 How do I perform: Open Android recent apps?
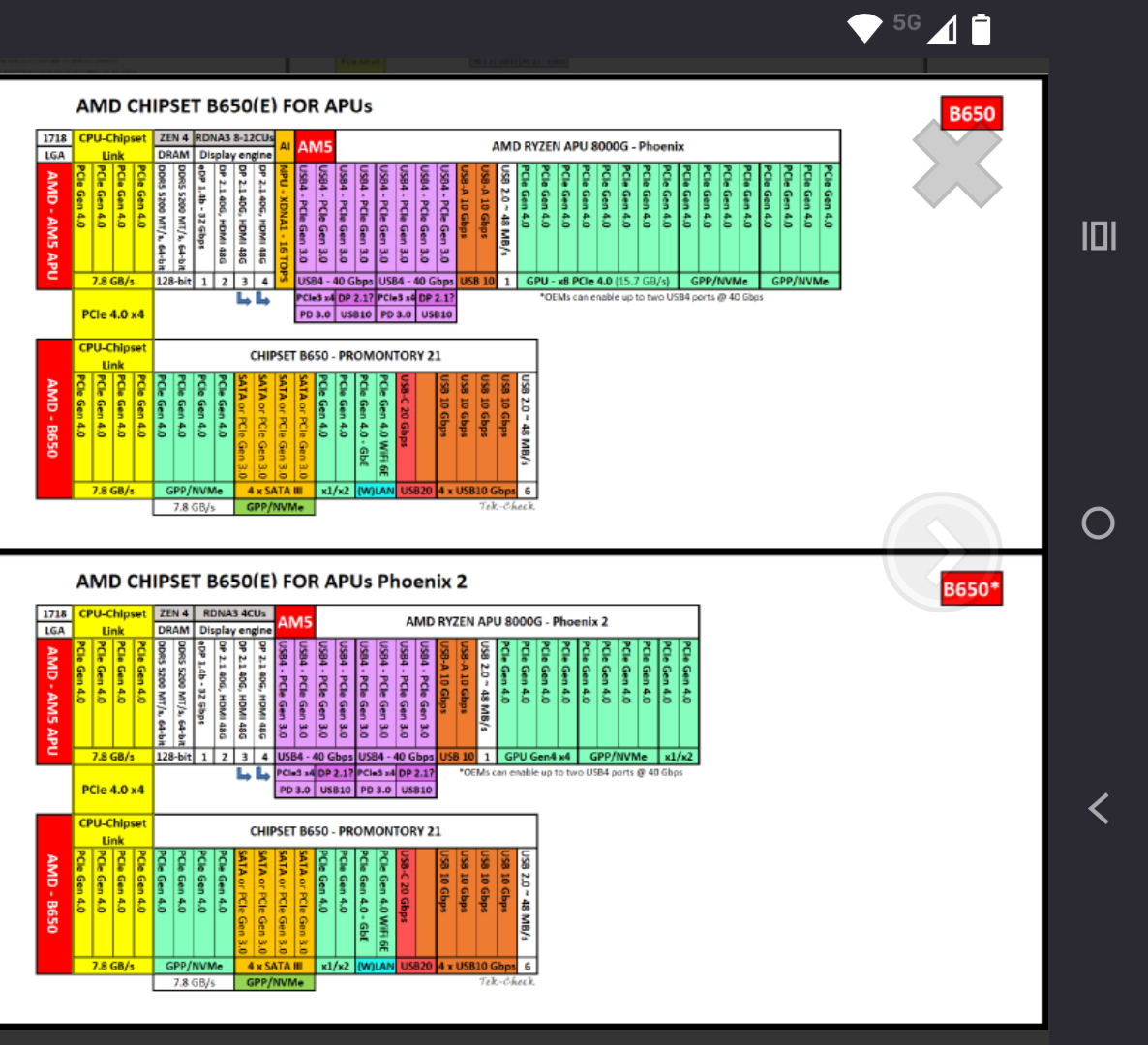coord(1099,236)
